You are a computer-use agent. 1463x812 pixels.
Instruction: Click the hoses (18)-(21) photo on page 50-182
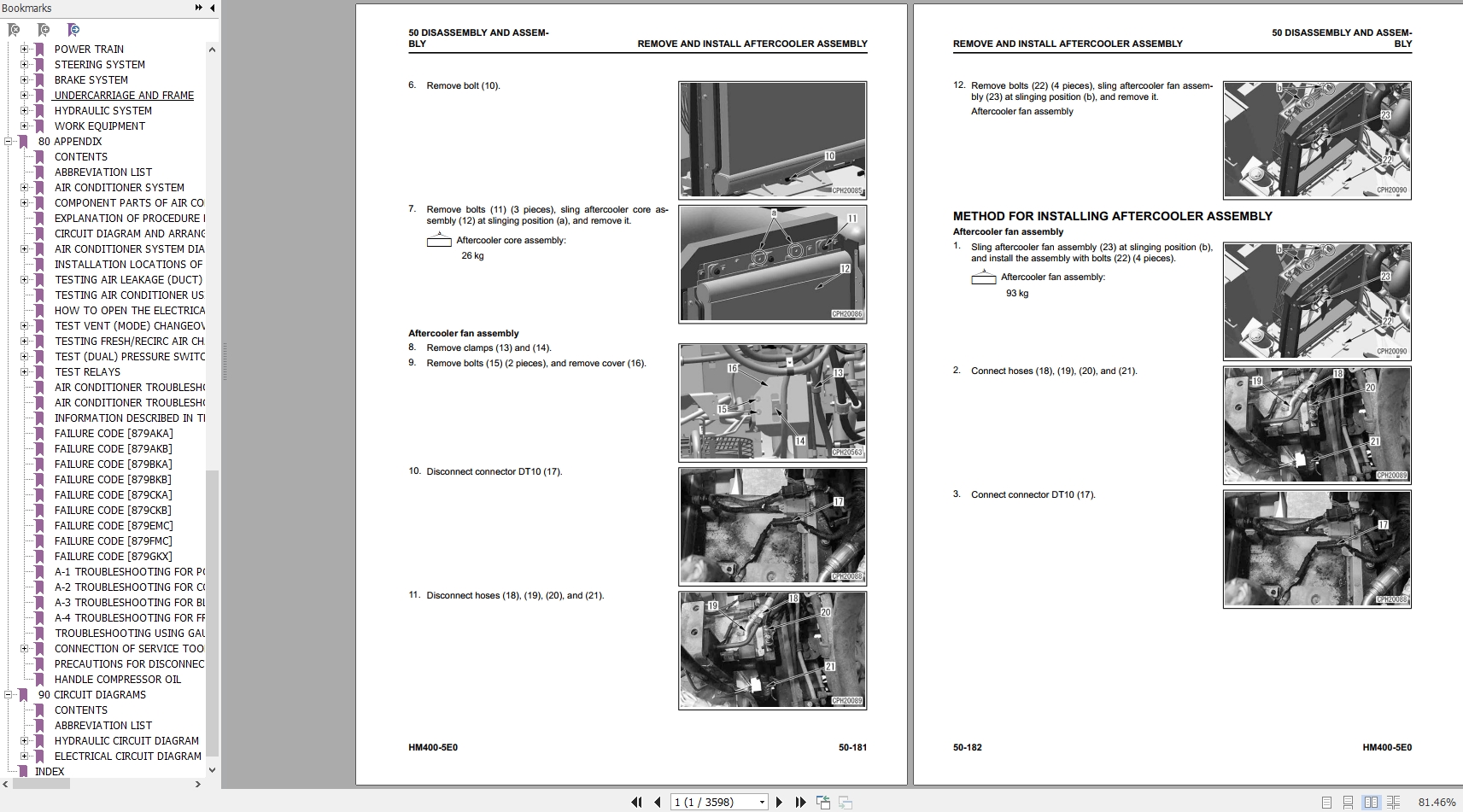[1317, 424]
